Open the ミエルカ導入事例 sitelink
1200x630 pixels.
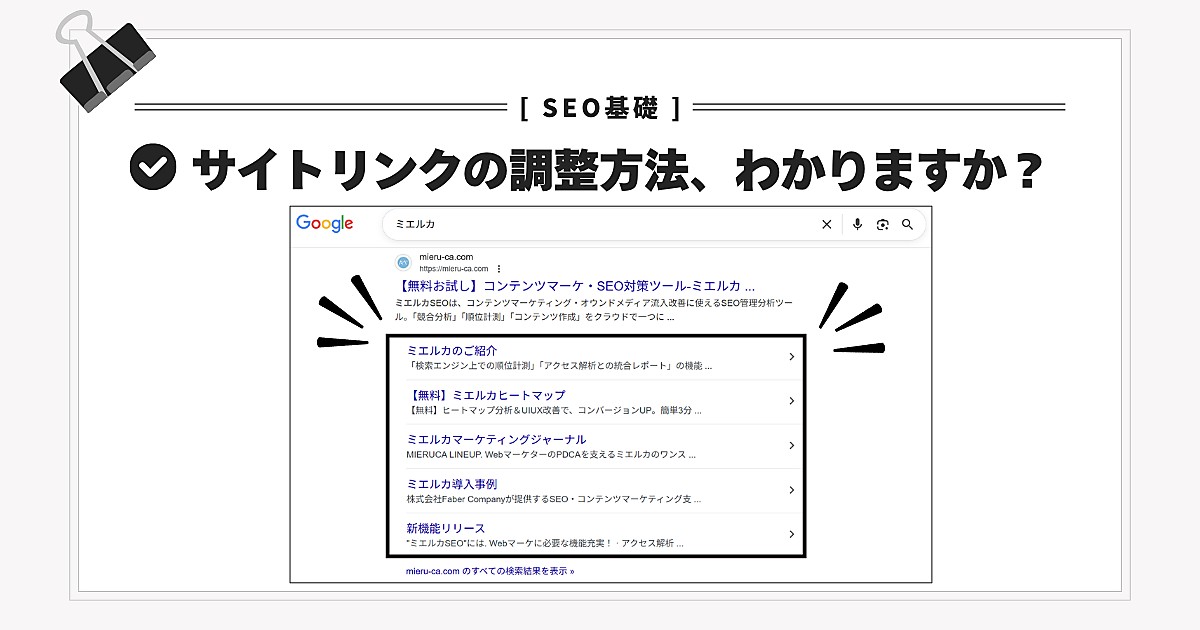click(x=452, y=484)
